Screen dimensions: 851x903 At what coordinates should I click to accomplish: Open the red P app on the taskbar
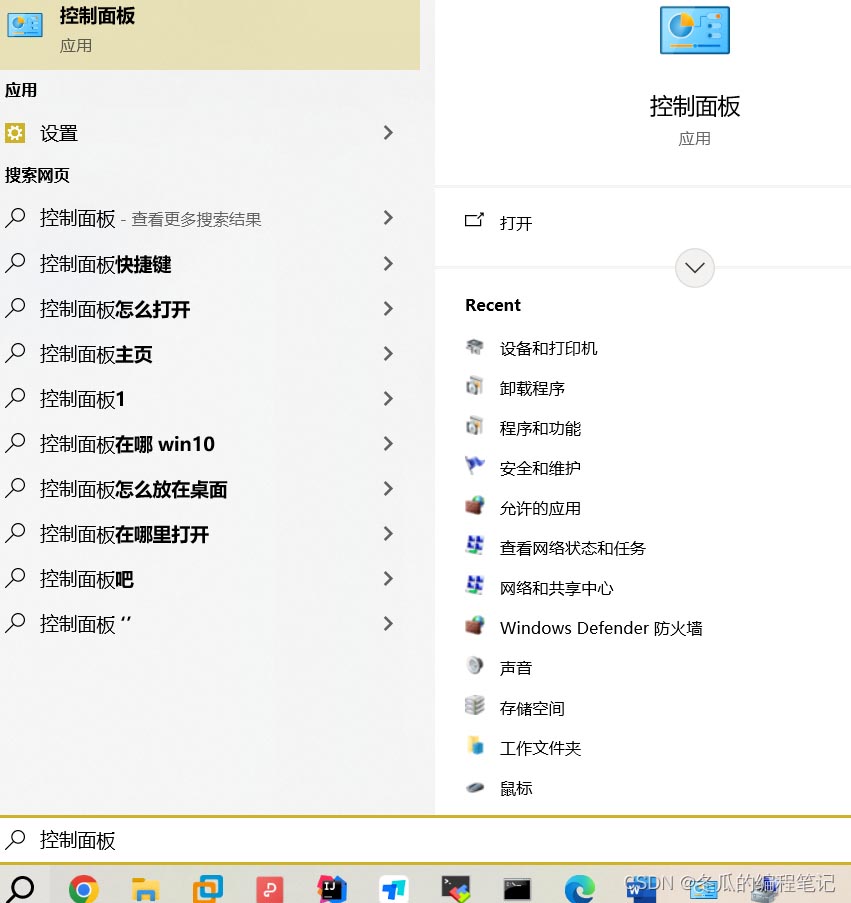(269, 889)
